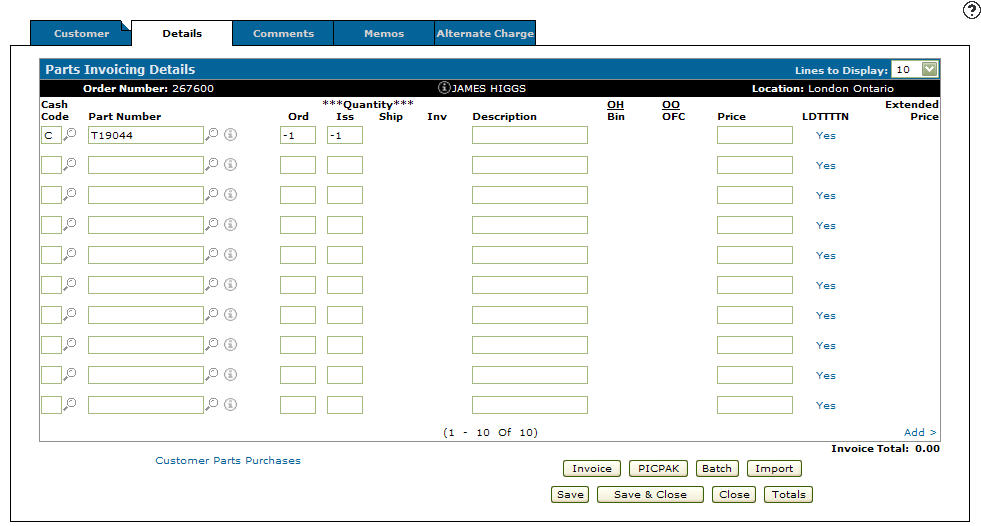
Task: Click the Close button
Action: [734, 495]
